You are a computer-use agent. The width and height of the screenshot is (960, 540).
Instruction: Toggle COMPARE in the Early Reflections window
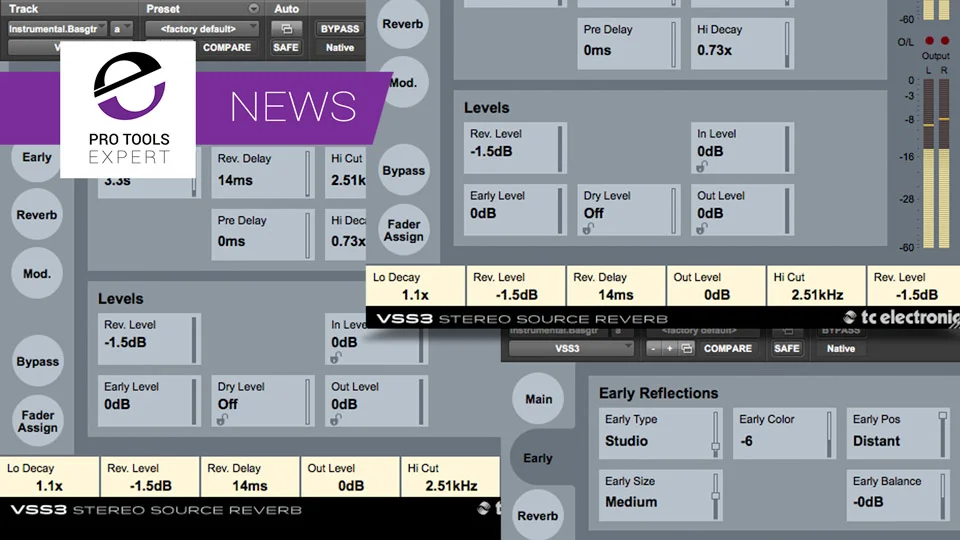tap(727, 348)
